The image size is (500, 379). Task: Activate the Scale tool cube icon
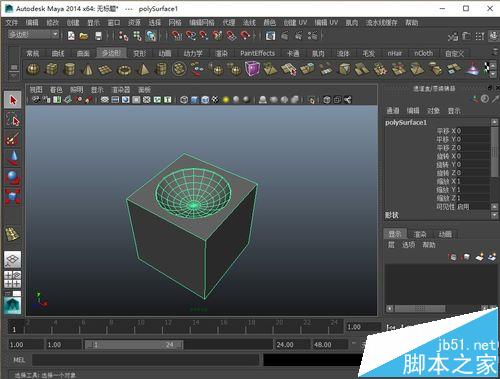[x=13, y=197]
